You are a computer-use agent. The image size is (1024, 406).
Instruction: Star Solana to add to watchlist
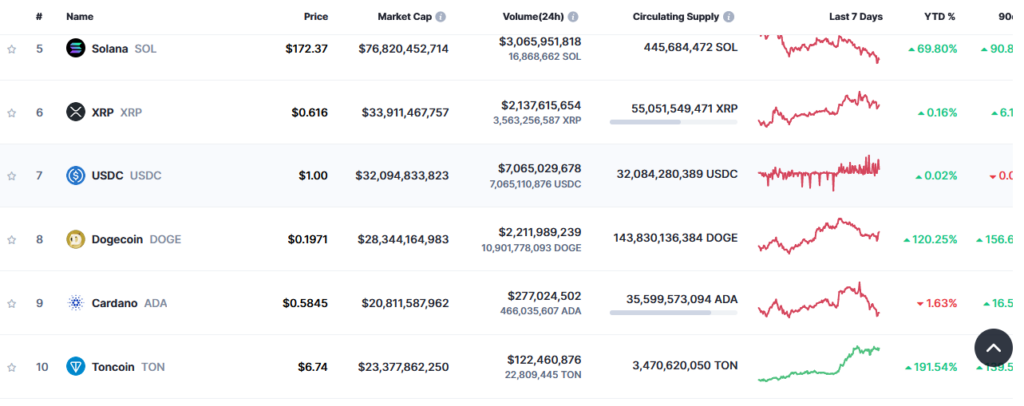pyautogui.click(x=11, y=49)
